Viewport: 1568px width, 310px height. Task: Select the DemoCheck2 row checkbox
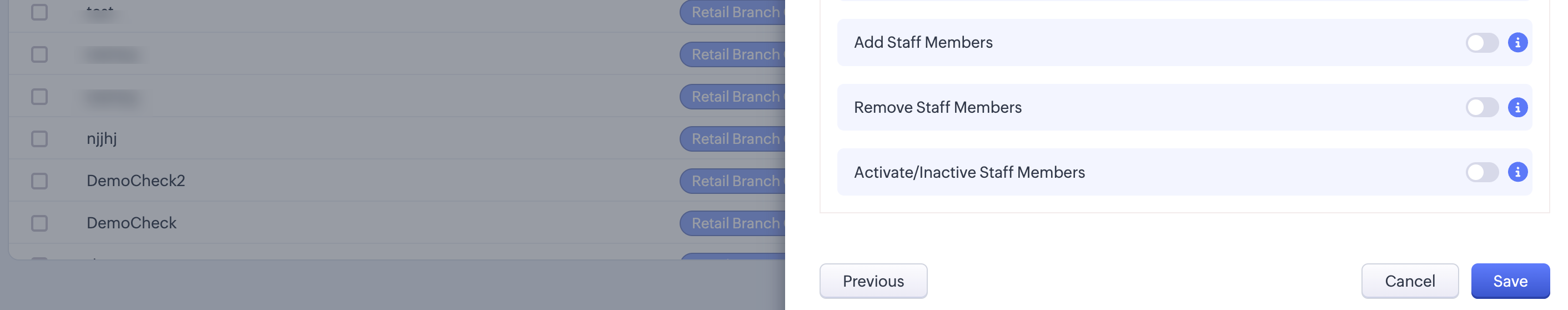coord(39,181)
